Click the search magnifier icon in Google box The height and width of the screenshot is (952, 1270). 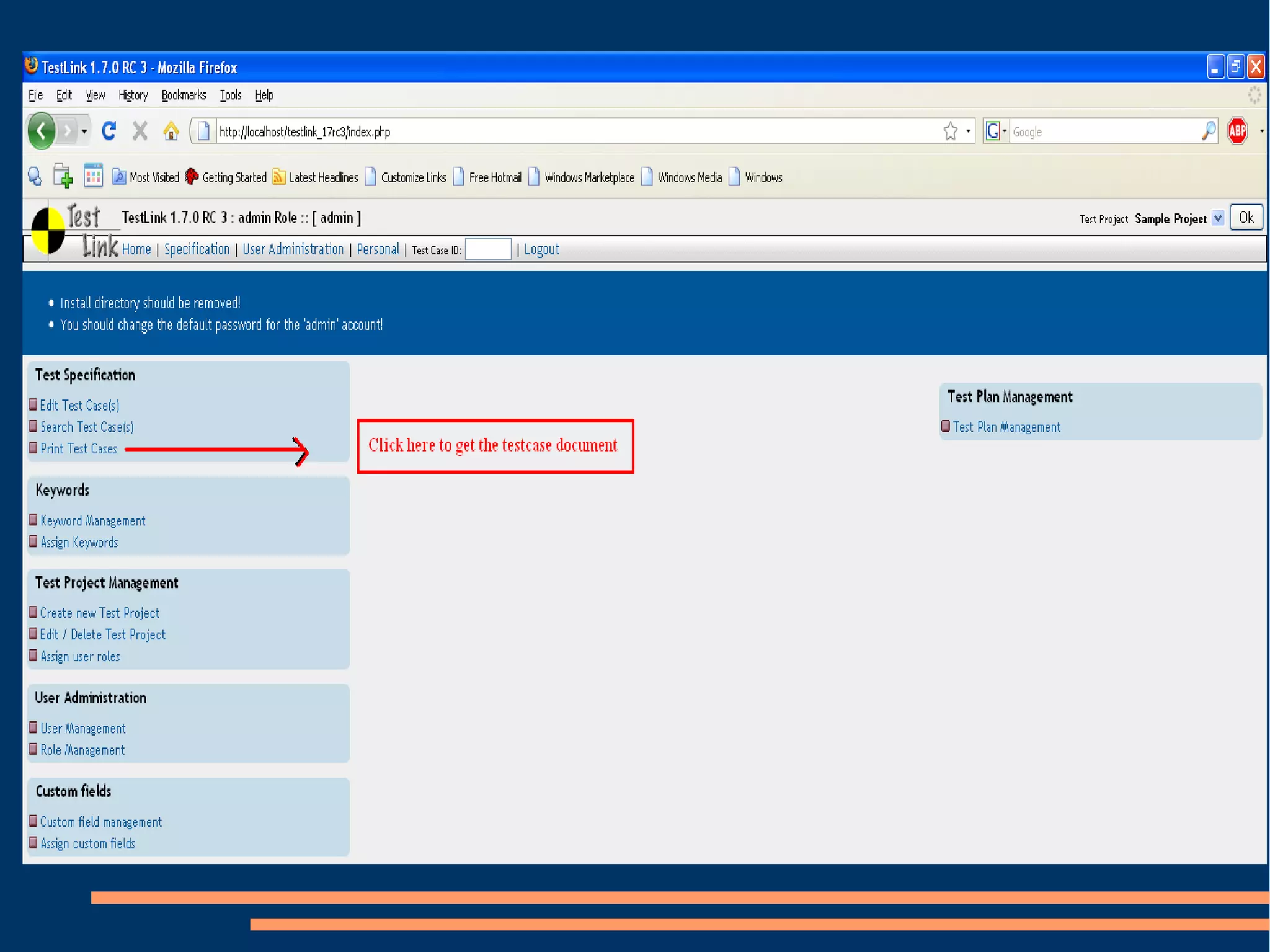1209,131
